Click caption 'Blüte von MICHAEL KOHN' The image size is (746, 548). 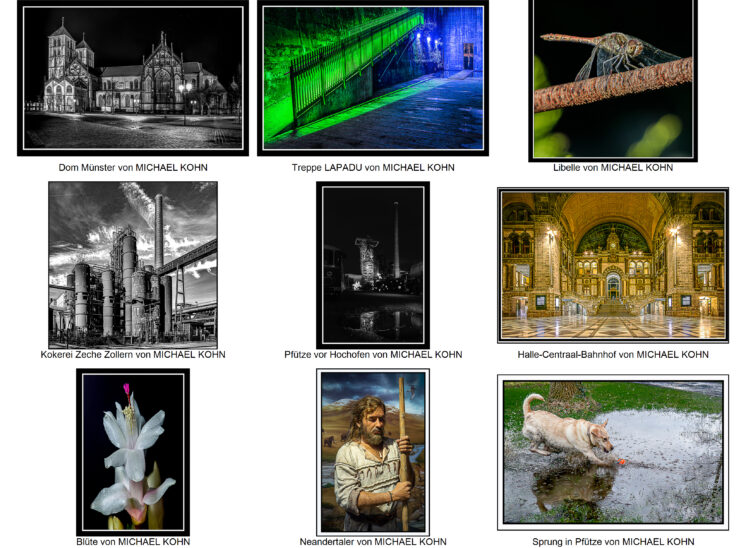pyautogui.click(x=133, y=542)
